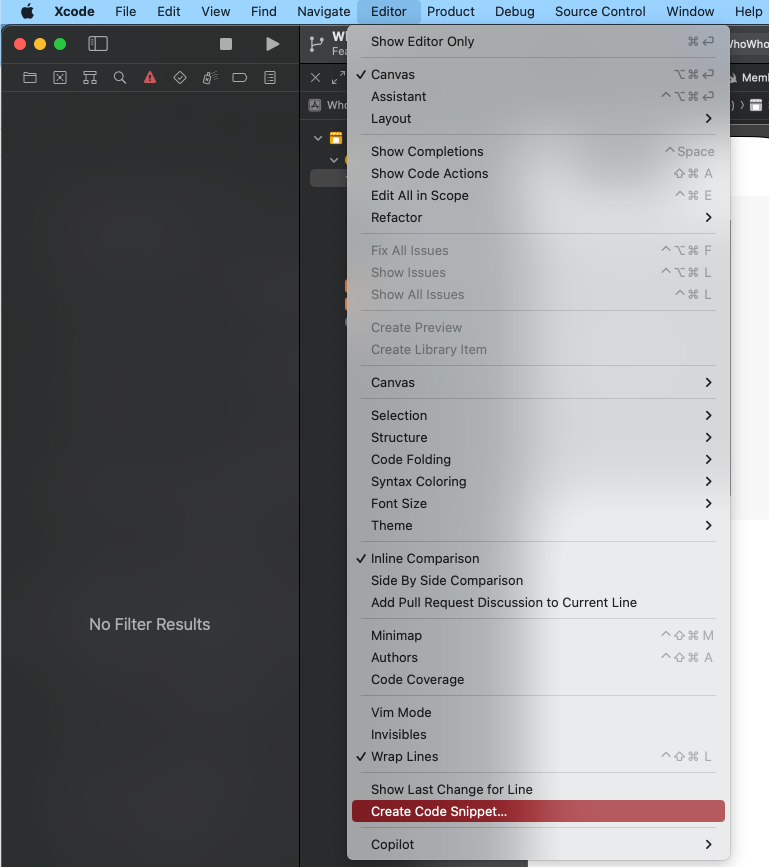The width and height of the screenshot is (769, 867).
Task: Open the Apple menu
Action: [x=27, y=12]
